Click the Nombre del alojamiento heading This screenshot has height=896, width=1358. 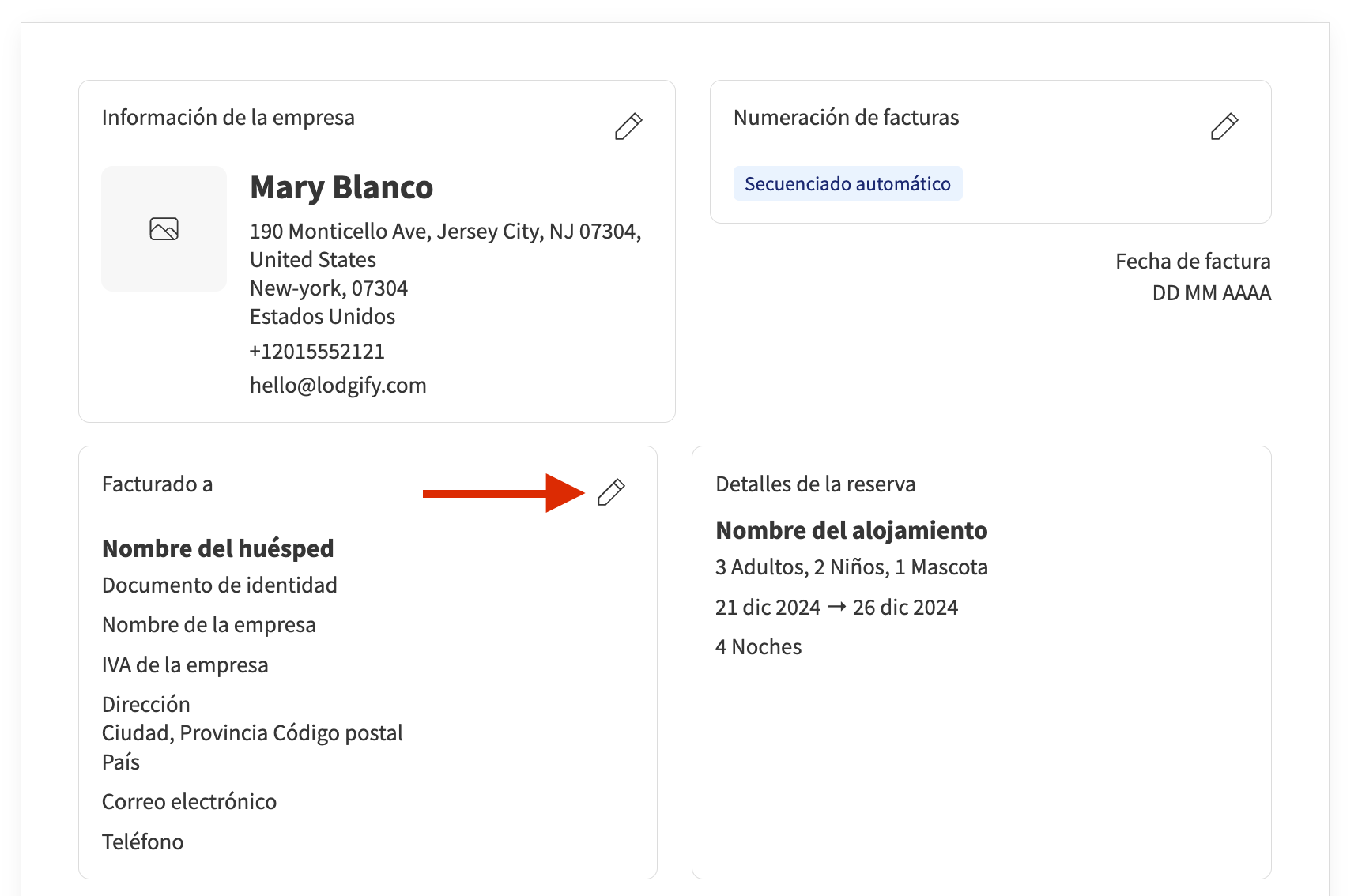[x=851, y=530]
